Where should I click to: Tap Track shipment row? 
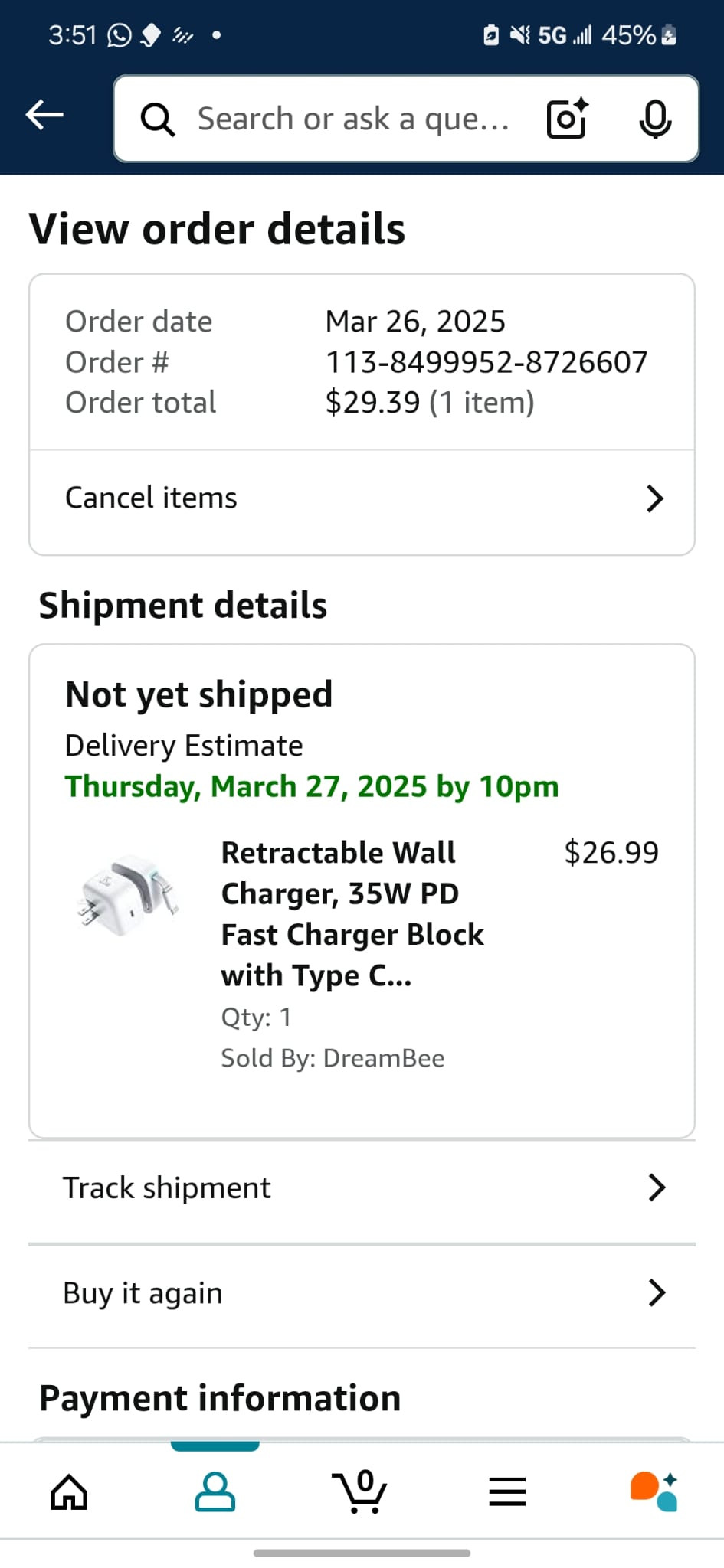pos(167,1188)
